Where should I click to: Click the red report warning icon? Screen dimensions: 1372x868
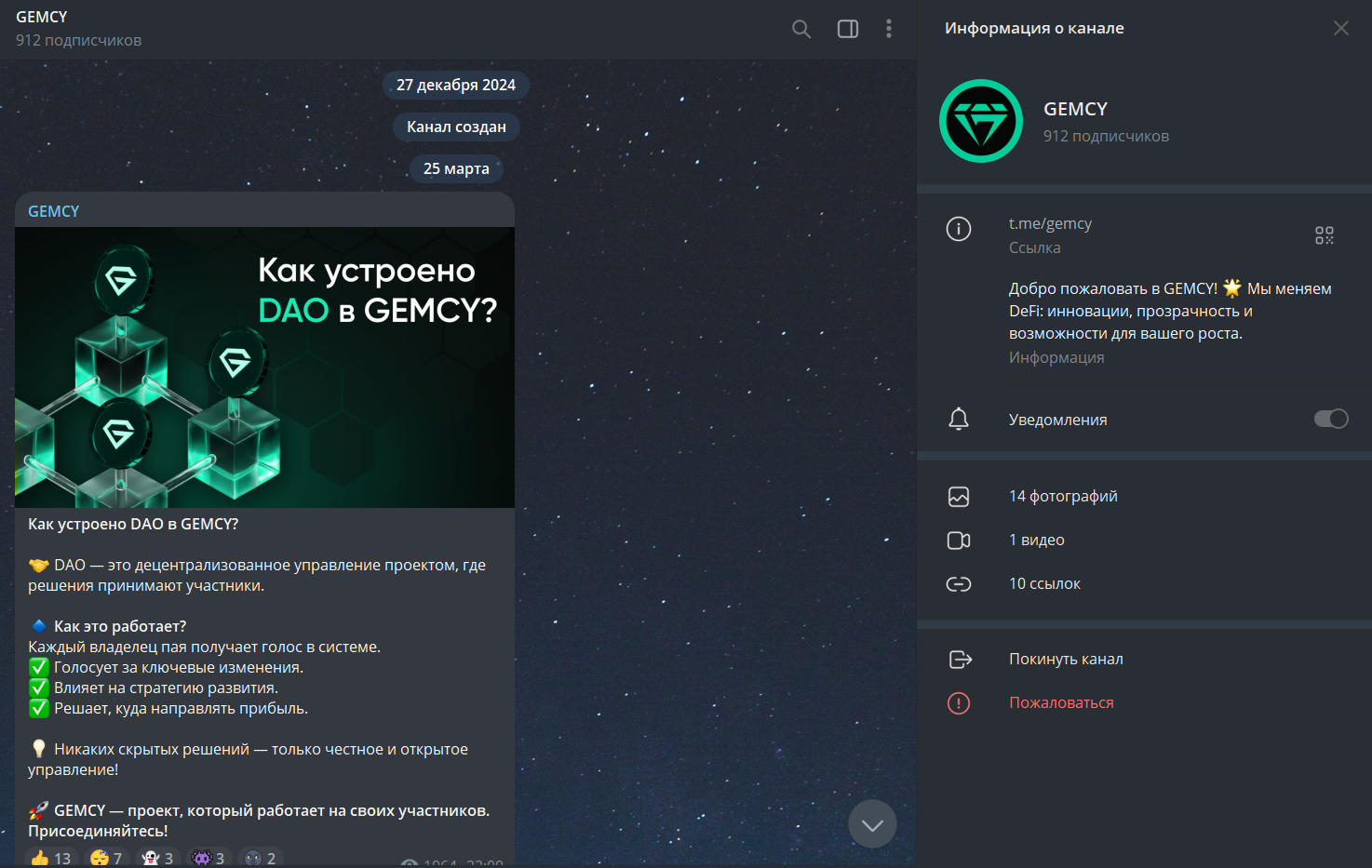click(959, 703)
